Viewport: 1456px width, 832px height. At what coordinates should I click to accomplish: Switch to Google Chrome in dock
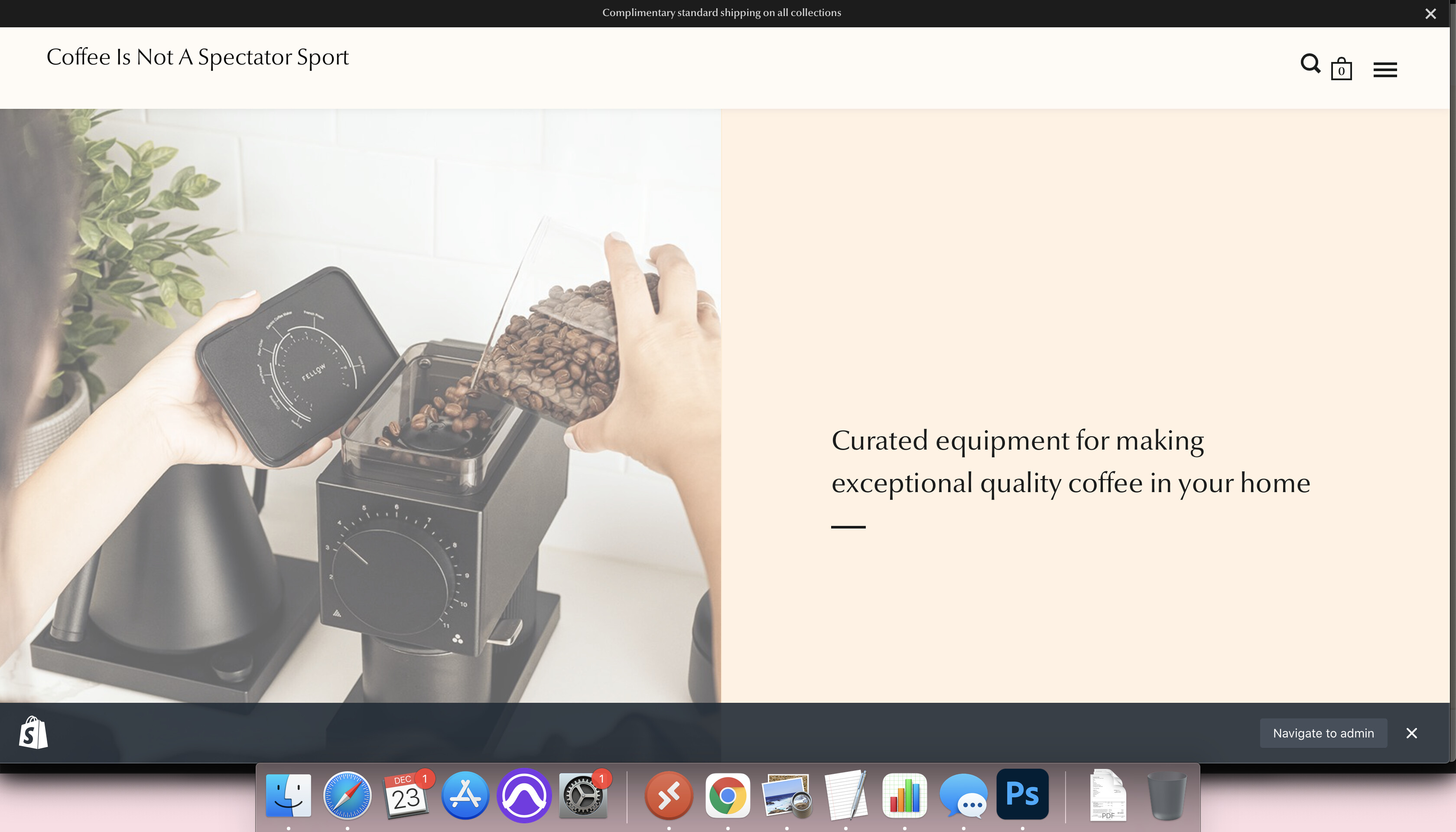pos(728,795)
